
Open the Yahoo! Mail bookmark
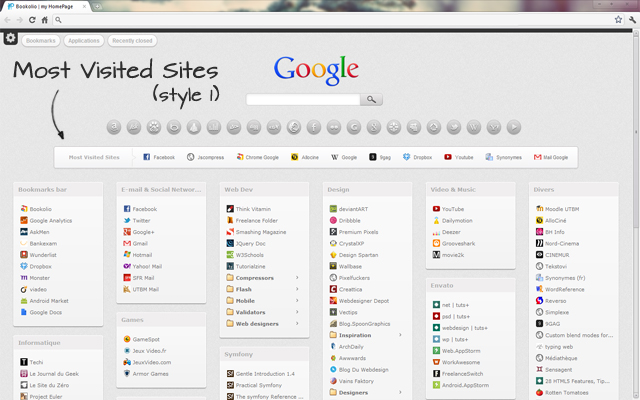point(142,266)
